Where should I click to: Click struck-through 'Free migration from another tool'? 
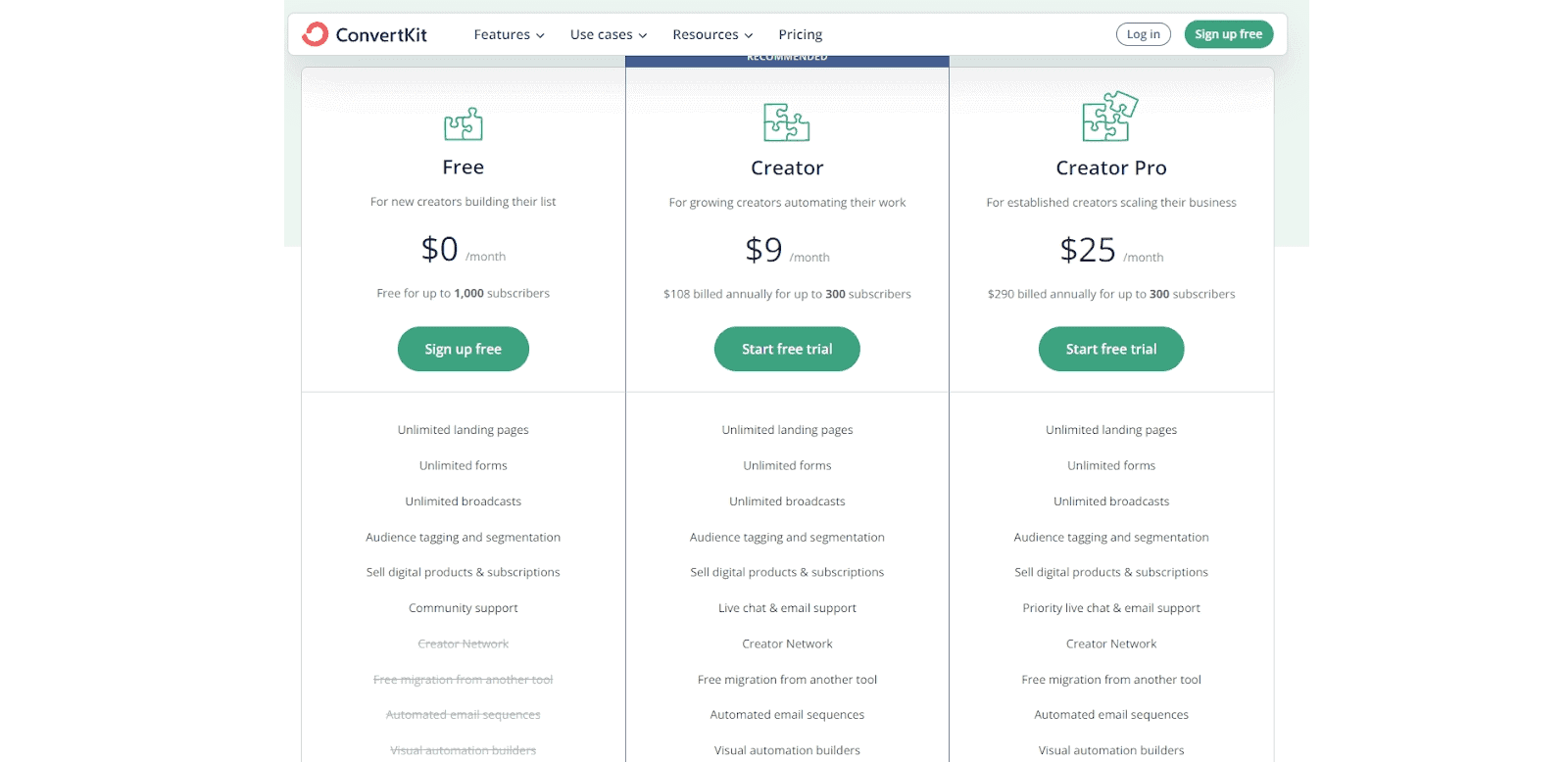coord(464,680)
